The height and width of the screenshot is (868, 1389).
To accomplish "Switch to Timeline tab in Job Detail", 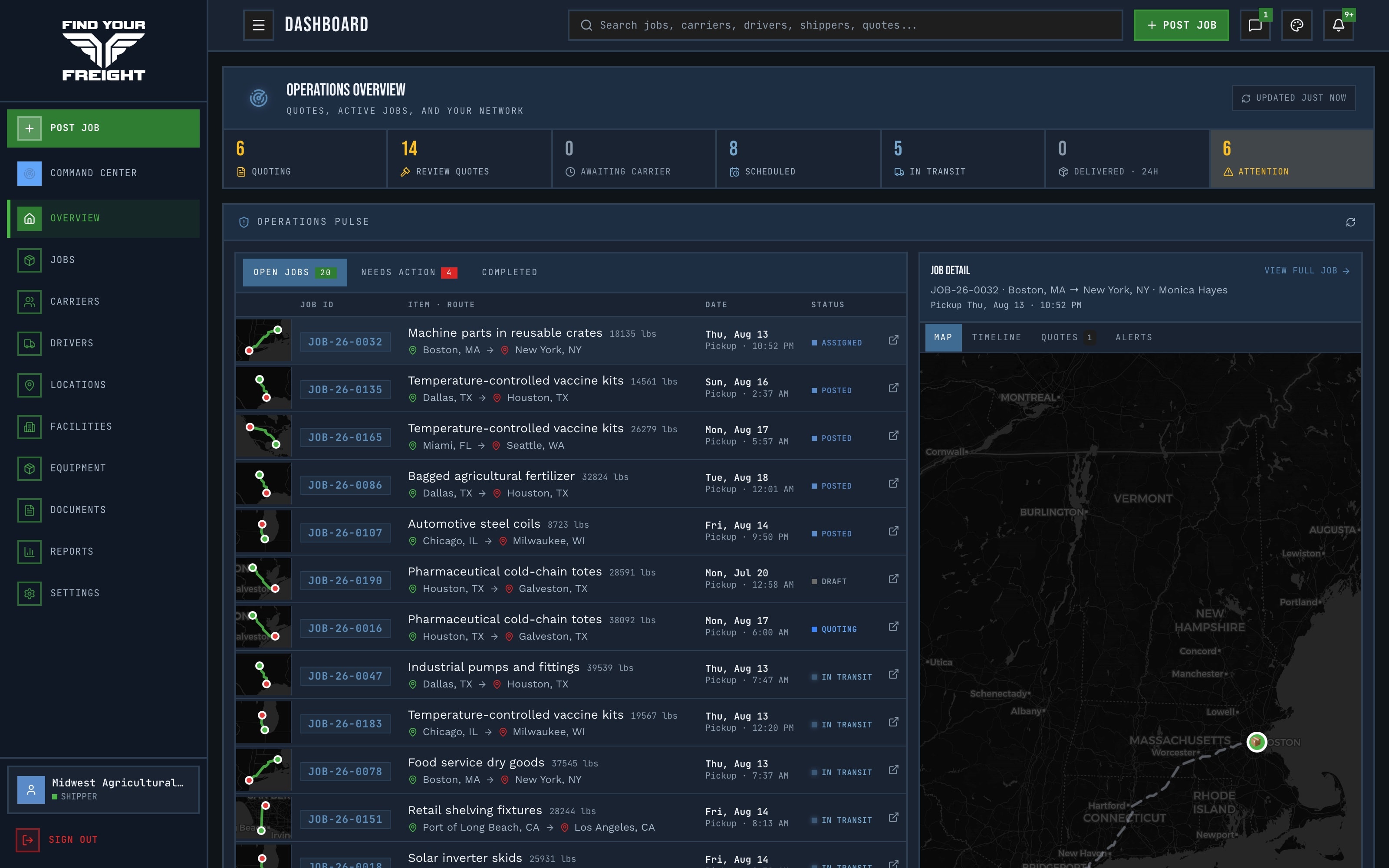I will point(997,338).
